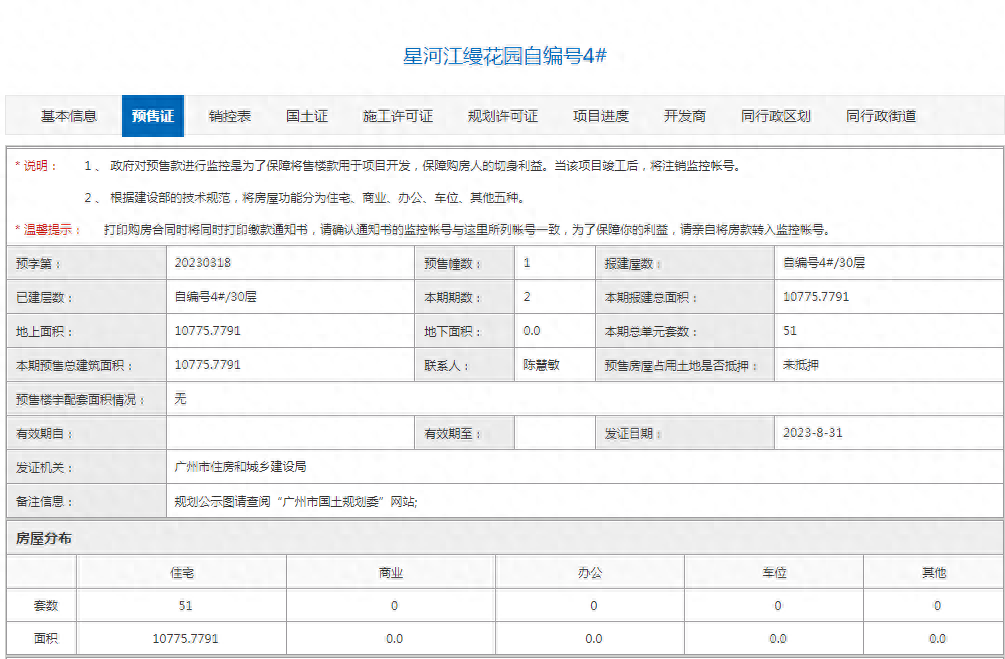Open the 同行政街道 tab
The width and height of the screenshot is (1005, 659).
pos(881,116)
